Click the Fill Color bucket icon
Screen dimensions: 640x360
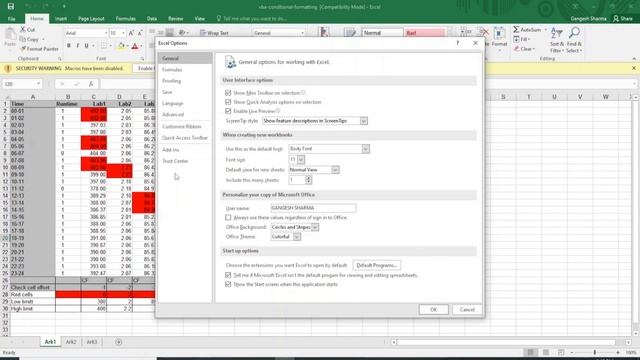[121, 46]
